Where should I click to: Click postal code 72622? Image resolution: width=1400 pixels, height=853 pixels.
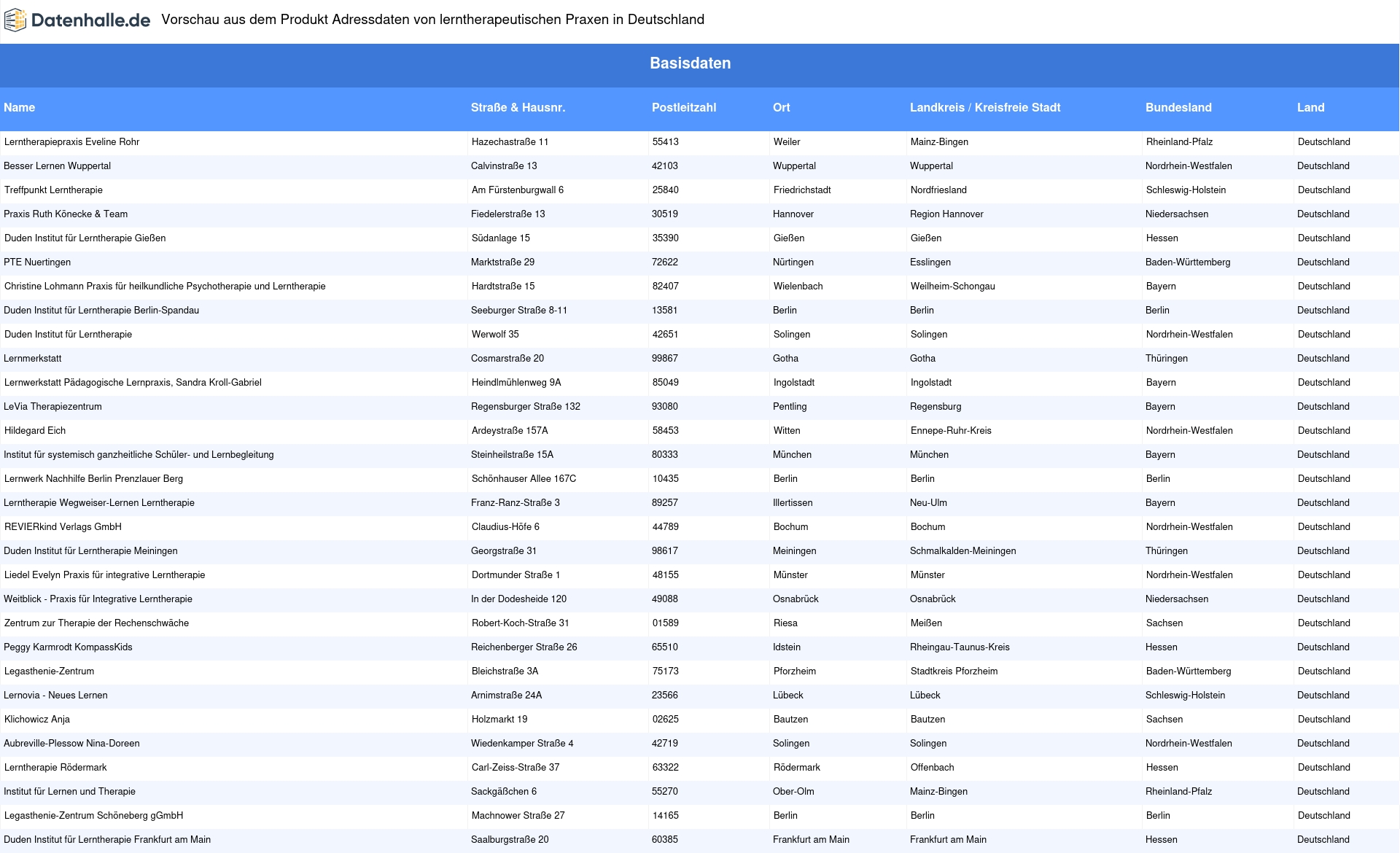click(x=665, y=262)
